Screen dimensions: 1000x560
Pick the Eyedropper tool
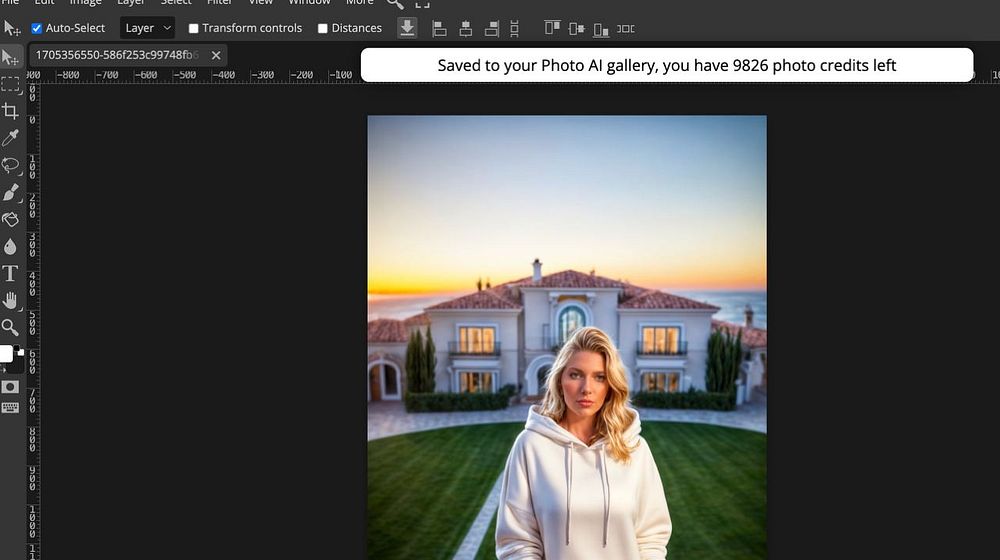tap(11, 138)
